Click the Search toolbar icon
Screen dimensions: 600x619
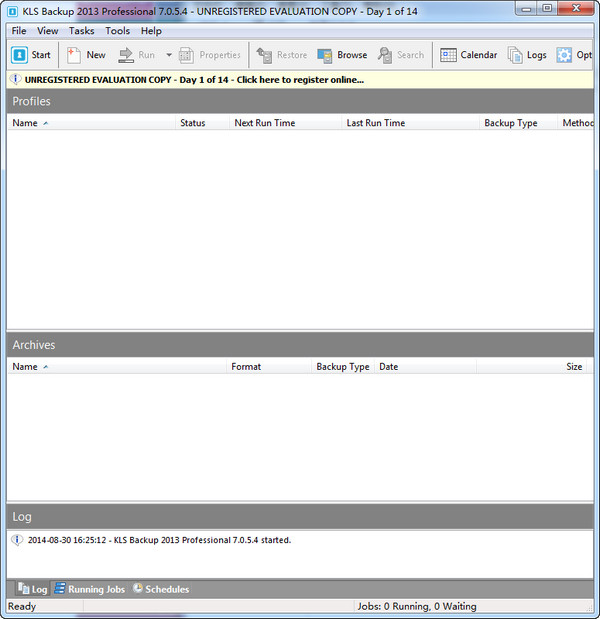click(385, 55)
